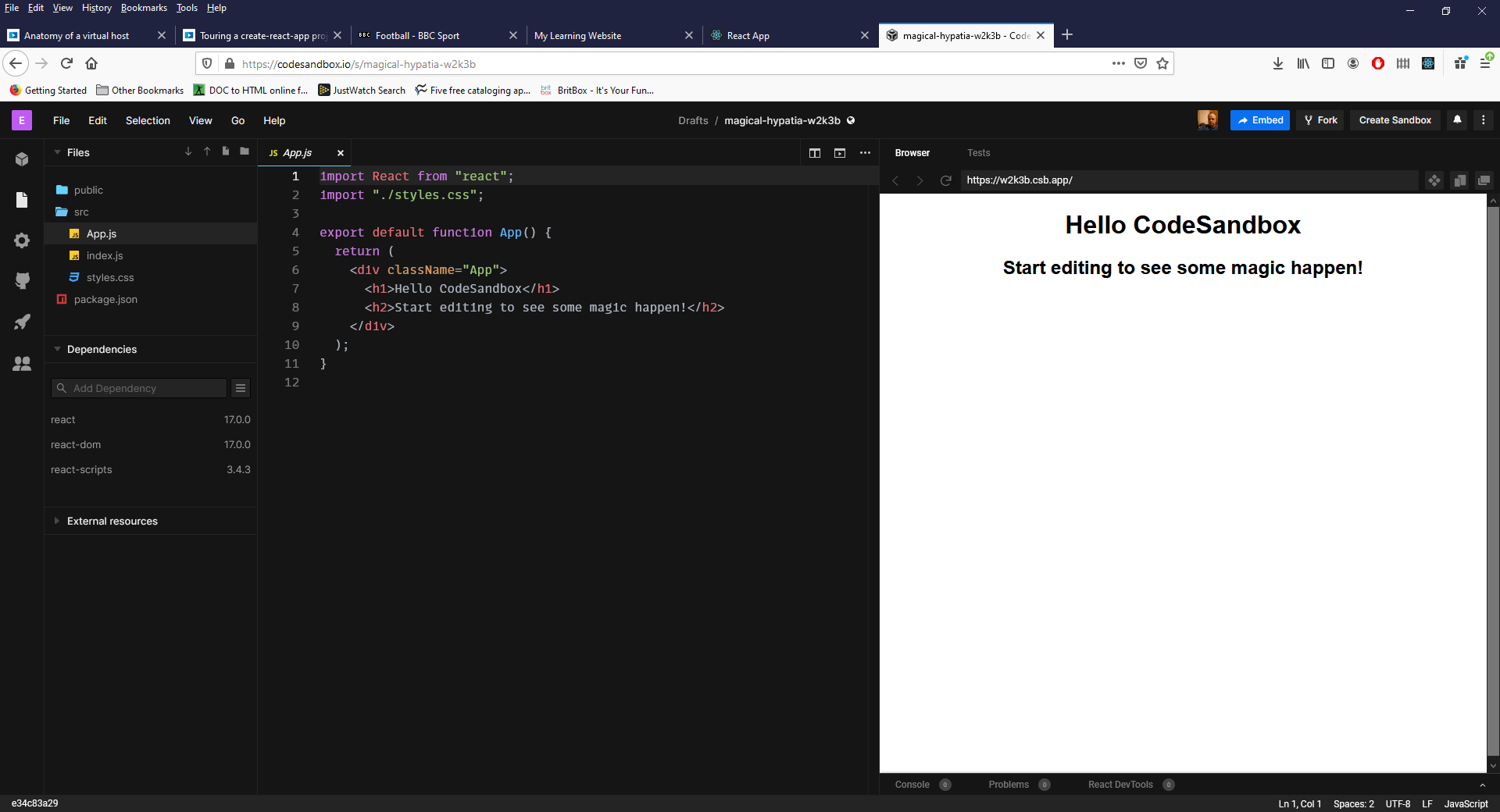Click the Spaces: 2 status bar entry
1500x812 pixels.
click(1353, 803)
